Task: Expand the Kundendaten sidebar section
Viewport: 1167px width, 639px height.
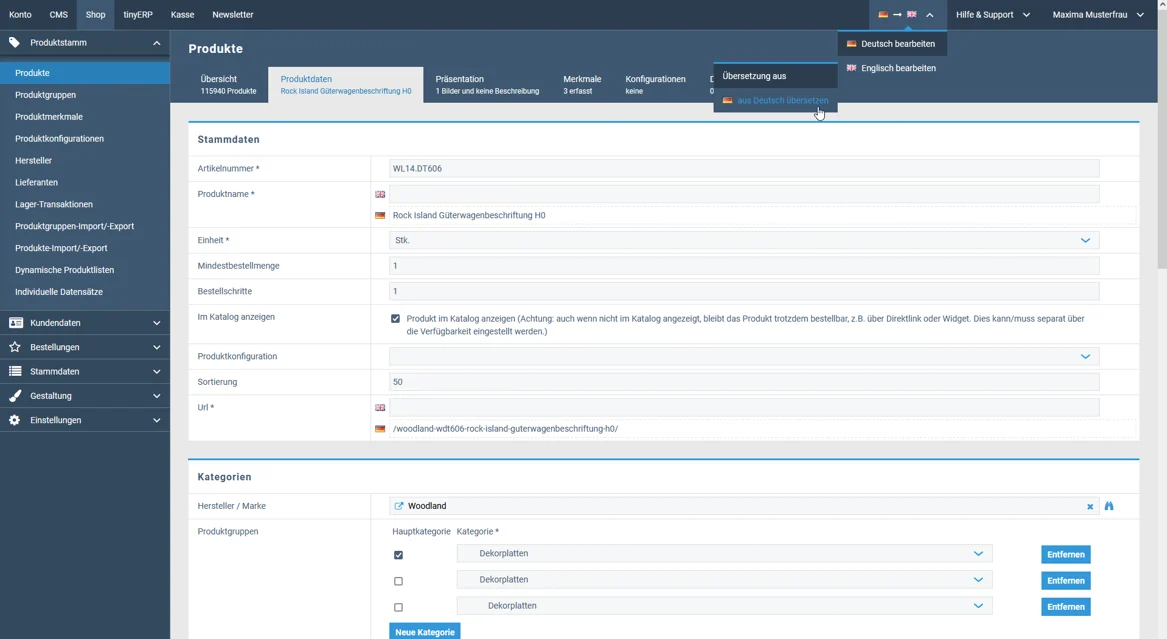Action: [x=156, y=323]
